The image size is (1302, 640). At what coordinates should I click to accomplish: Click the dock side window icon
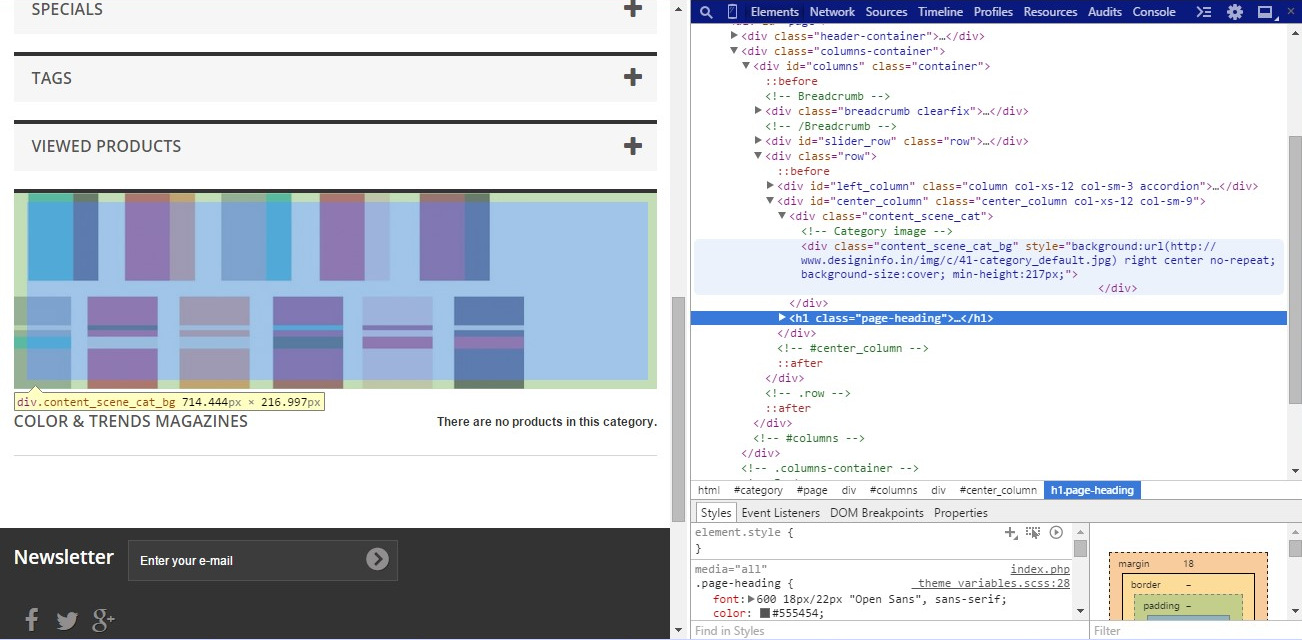click(x=1265, y=12)
